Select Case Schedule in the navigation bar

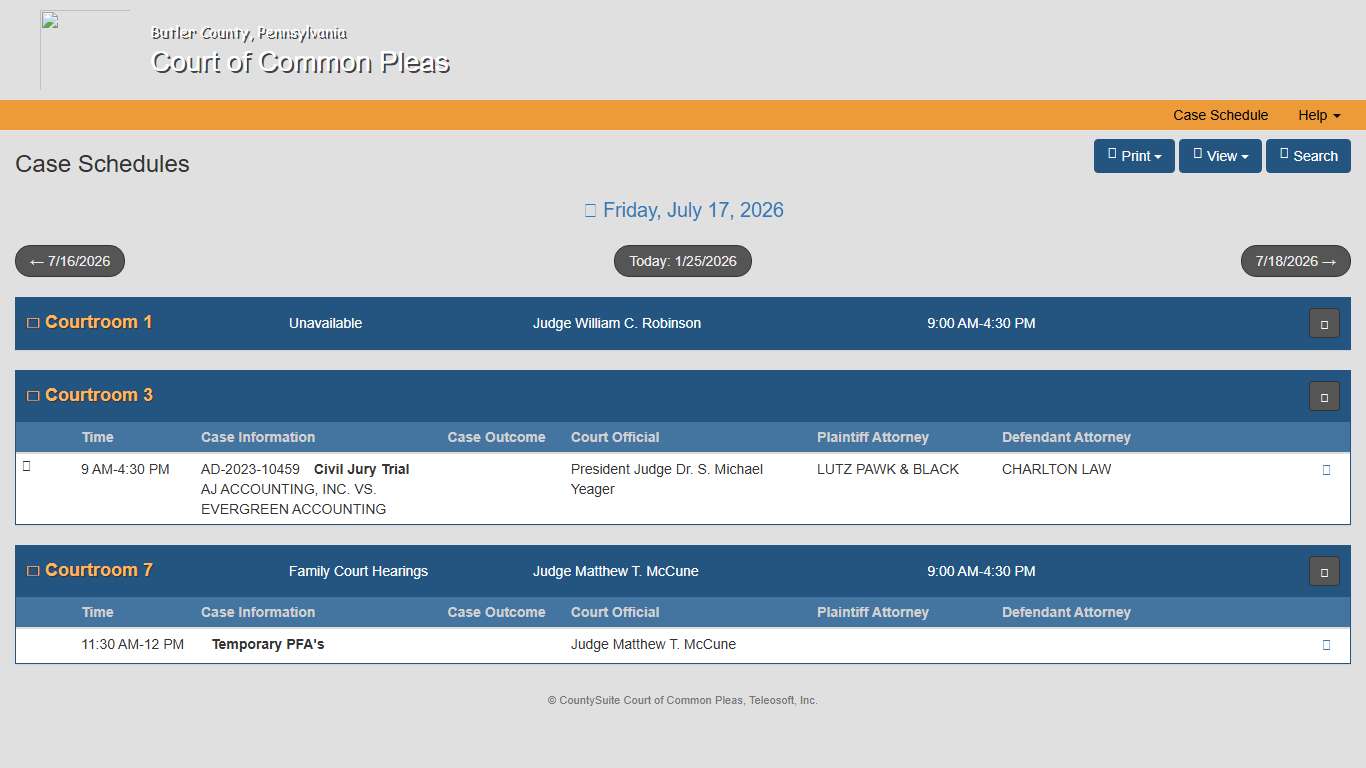[1220, 115]
